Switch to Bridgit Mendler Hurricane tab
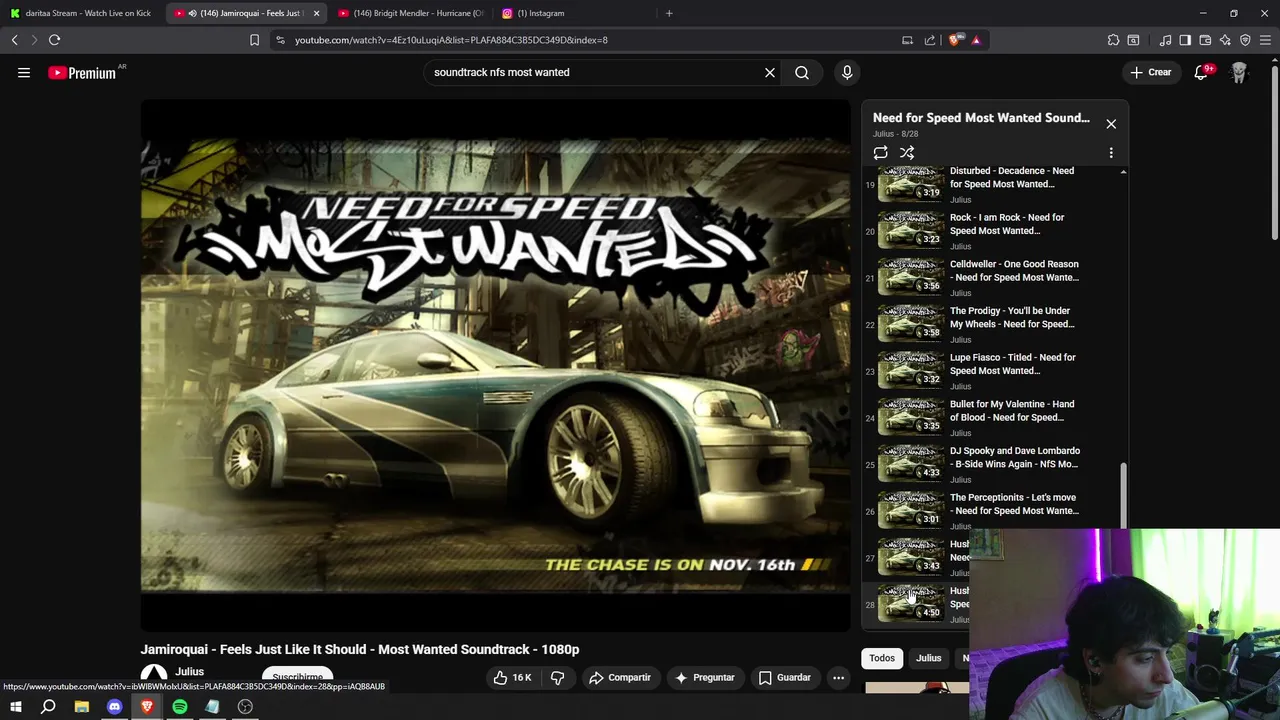Viewport: 1280px width, 720px height. [x=410, y=13]
